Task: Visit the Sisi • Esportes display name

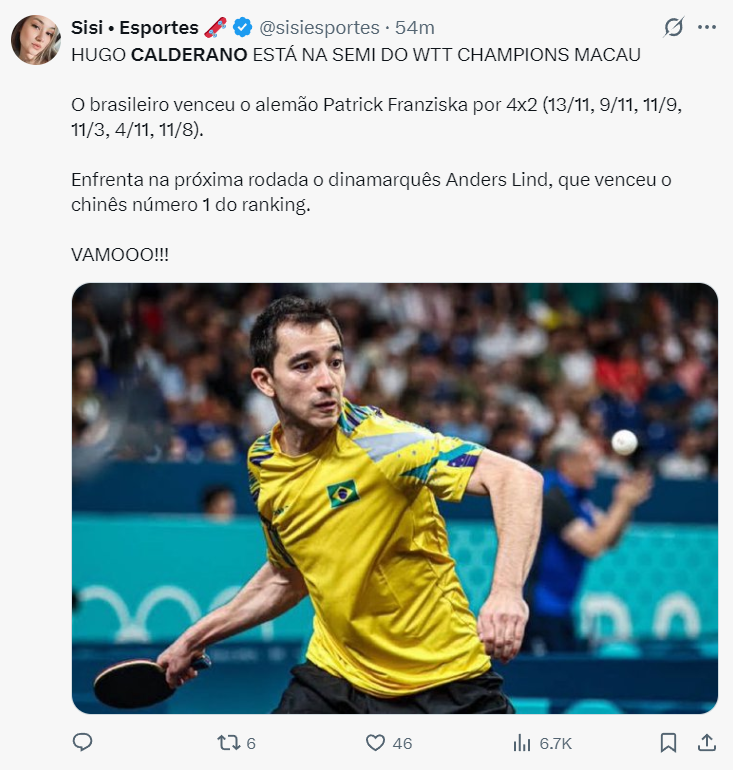Action: [x=135, y=28]
